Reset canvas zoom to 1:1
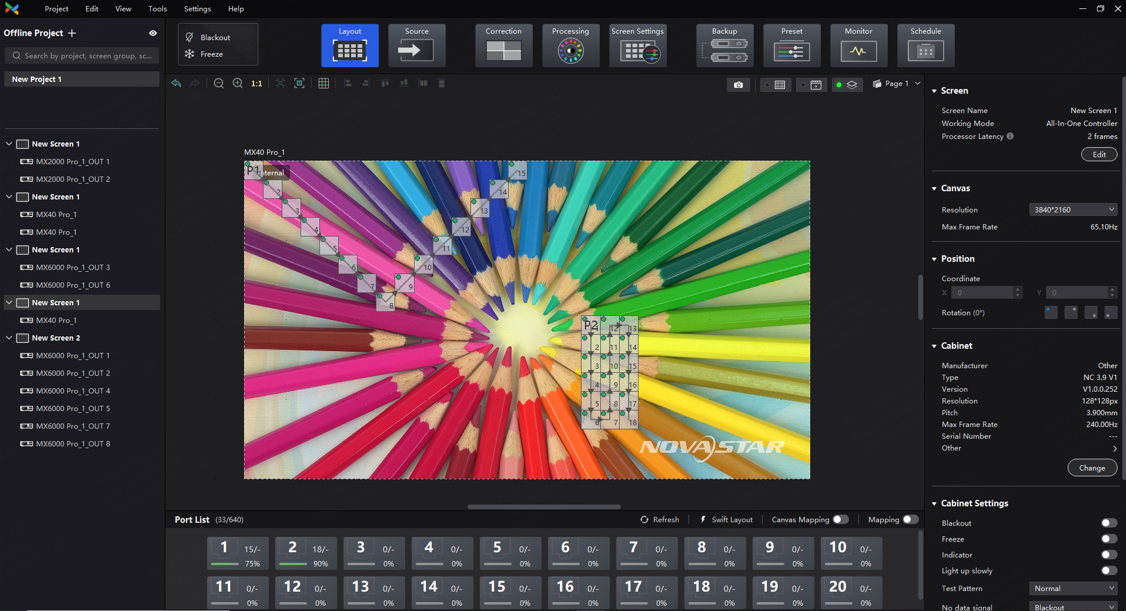This screenshot has width=1126, height=611. (256, 83)
